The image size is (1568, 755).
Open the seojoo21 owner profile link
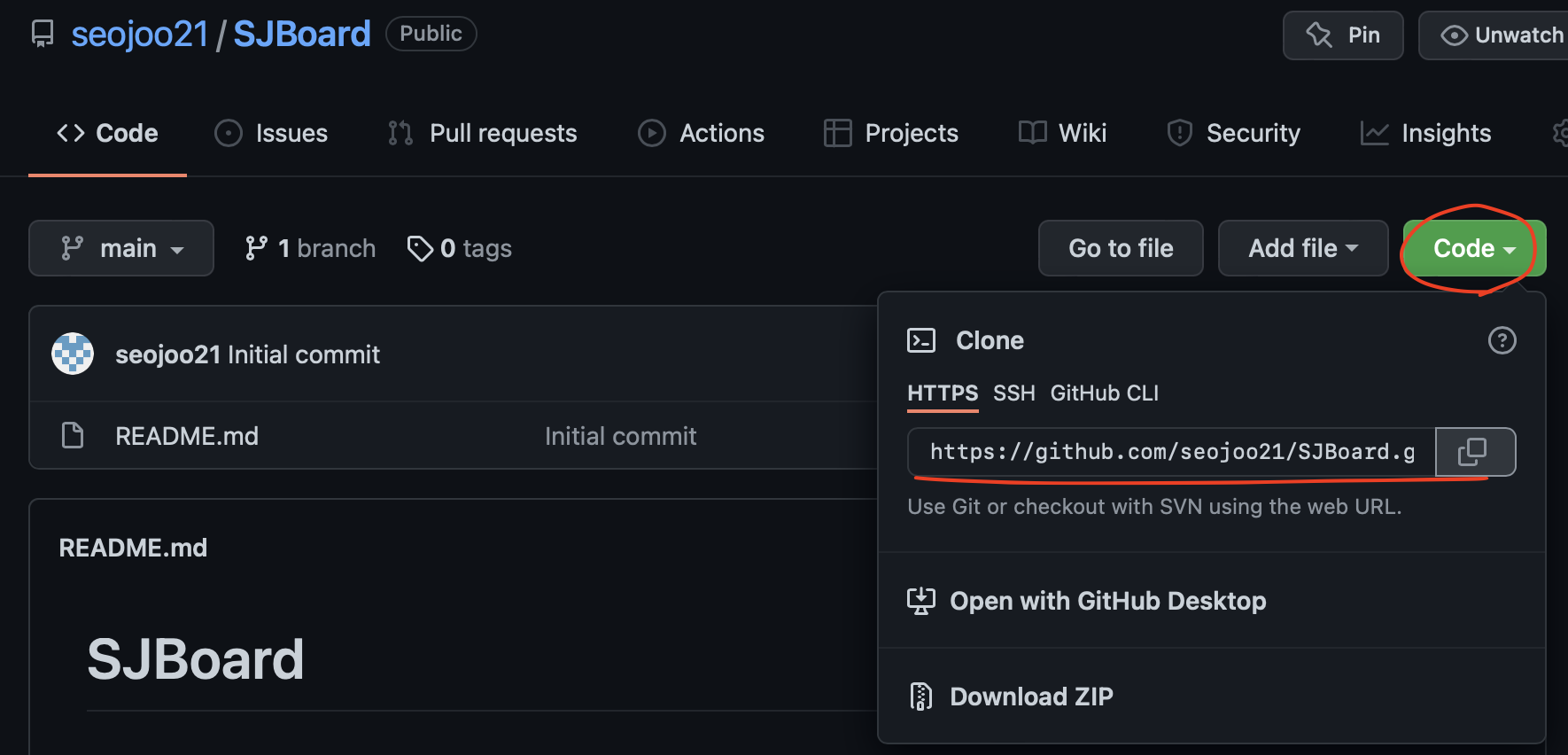click(x=139, y=35)
